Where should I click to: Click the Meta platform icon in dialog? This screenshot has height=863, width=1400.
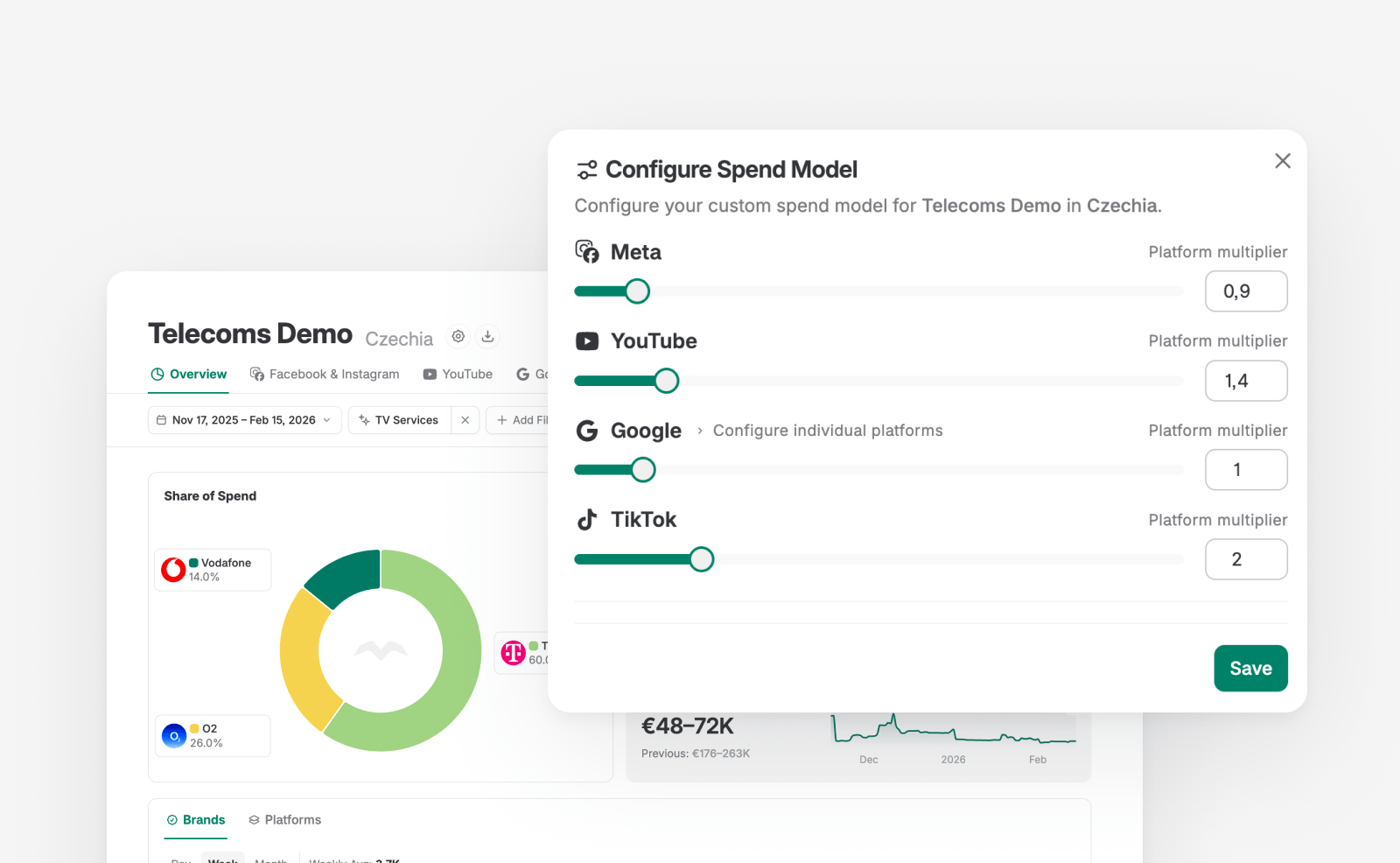pos(587,252)
